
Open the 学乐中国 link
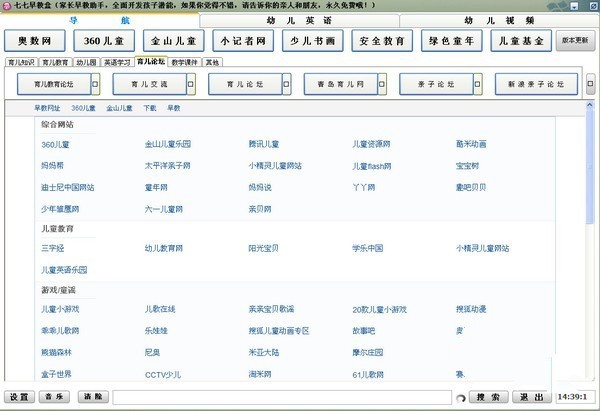point(368,248)
